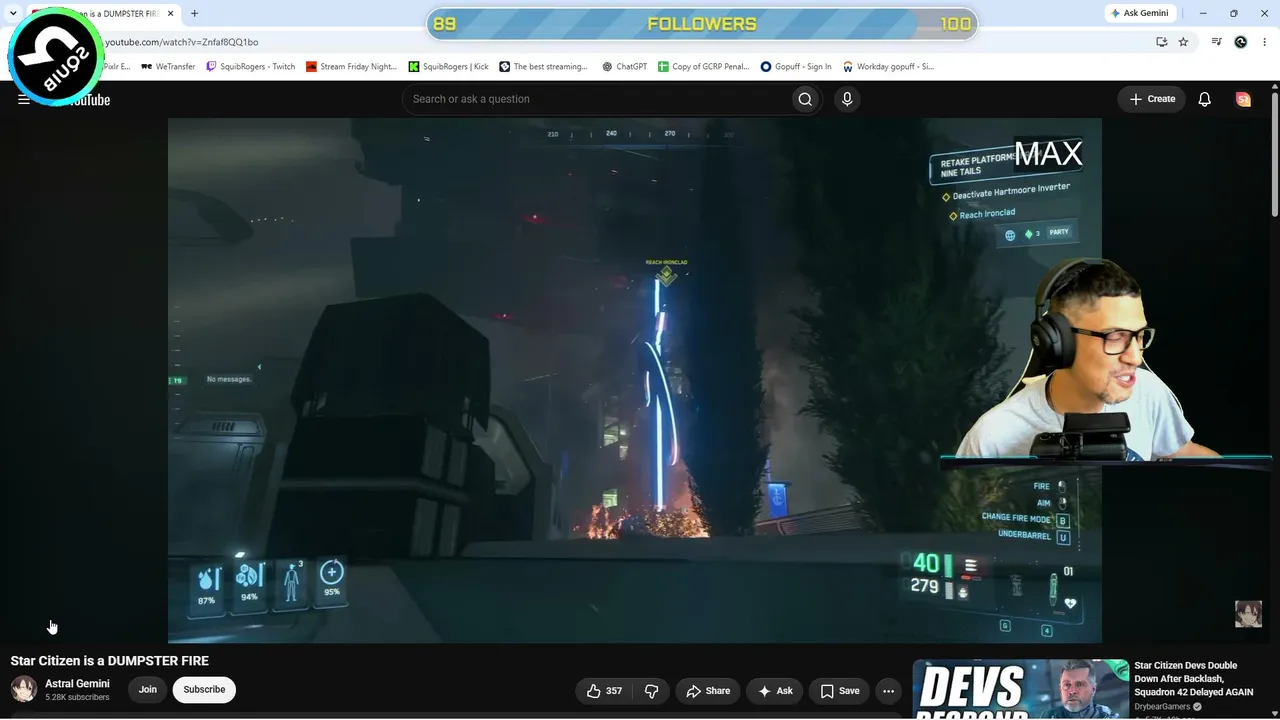Image resolution: width=1280 pixels, height=720 pixels.
Task: Click the YouTube search magnifier button
Action: [805, 99]
